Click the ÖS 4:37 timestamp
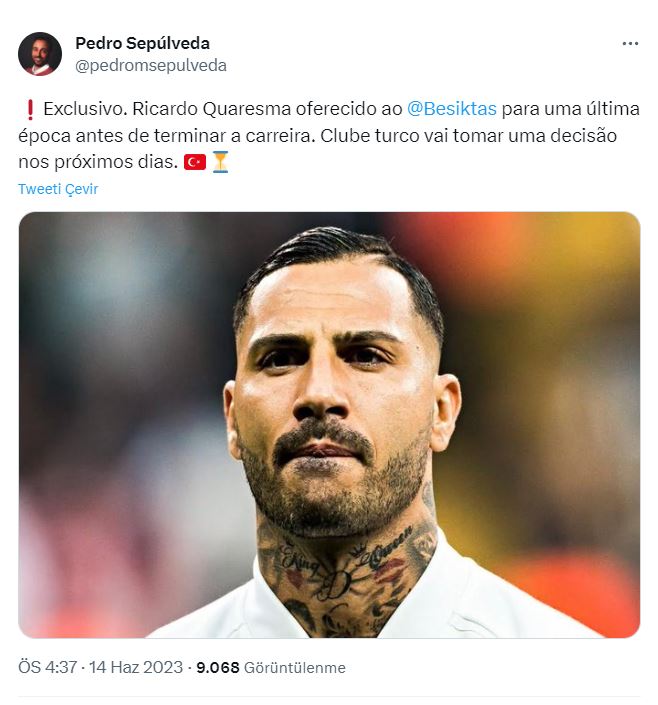658x705 pixels. tap(47, 667)
